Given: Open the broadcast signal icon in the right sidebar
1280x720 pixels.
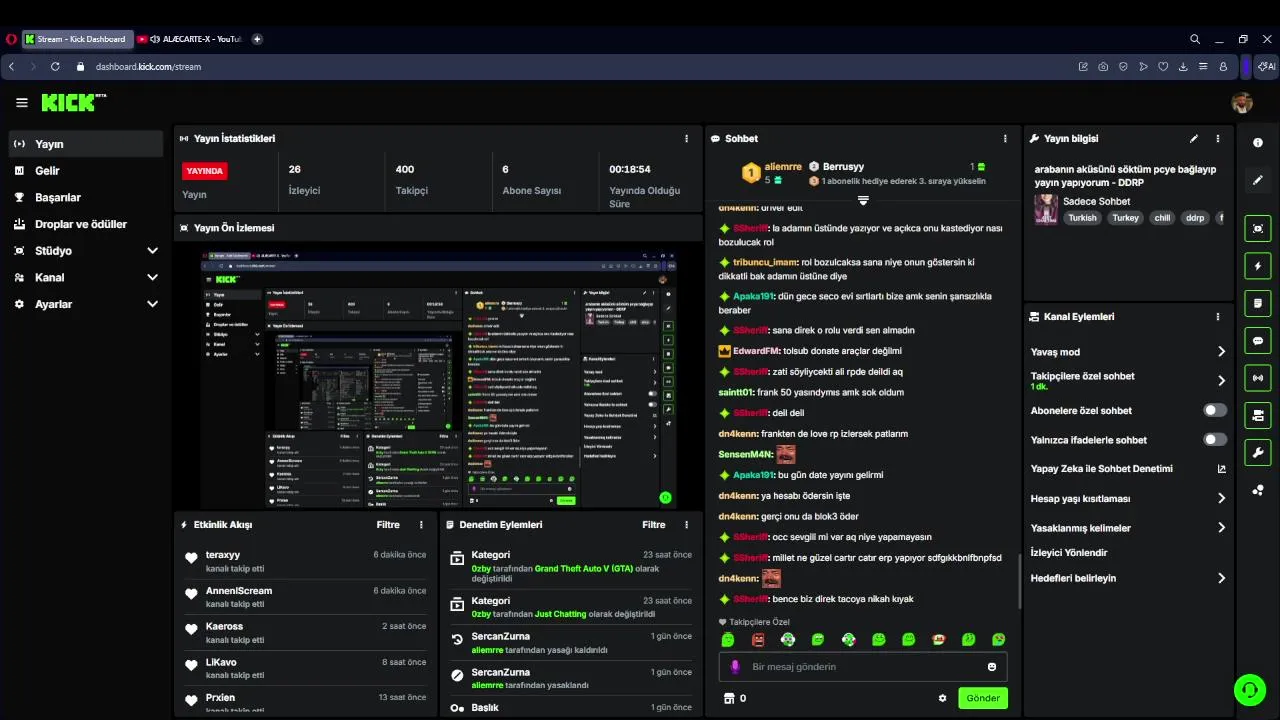Looking at the screenshot, I should 1258,378.
